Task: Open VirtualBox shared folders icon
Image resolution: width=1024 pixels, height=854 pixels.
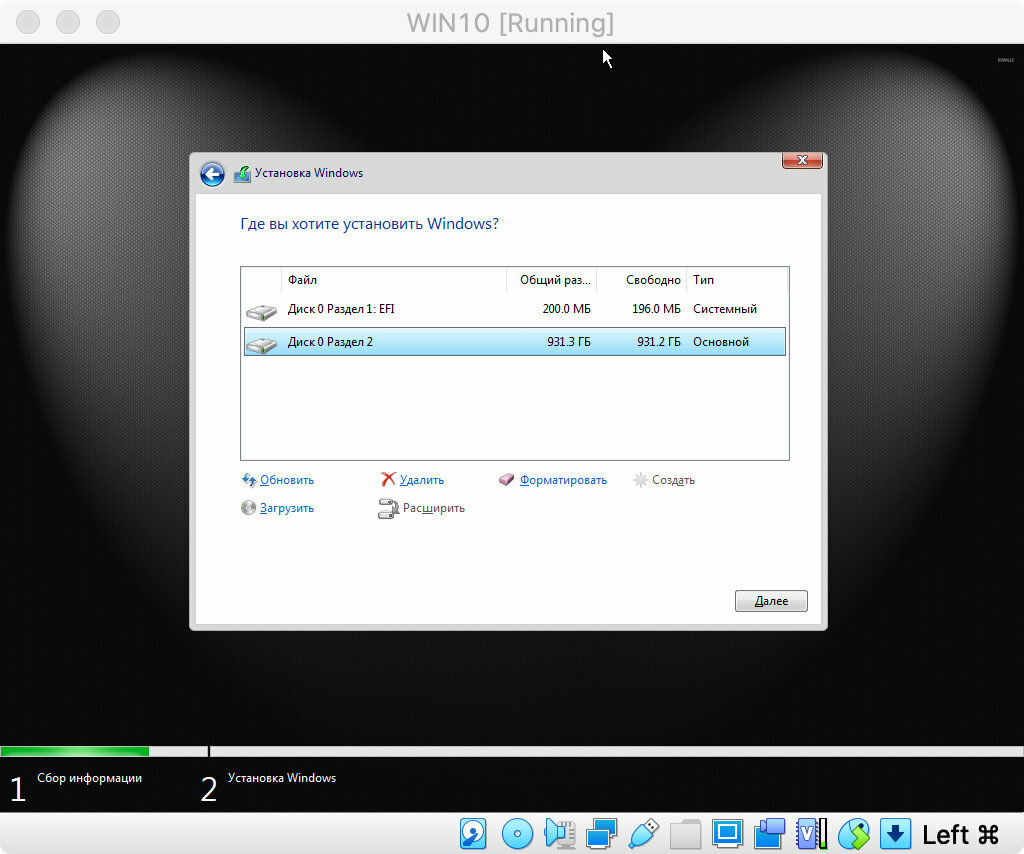Action: tap(685, 834)
